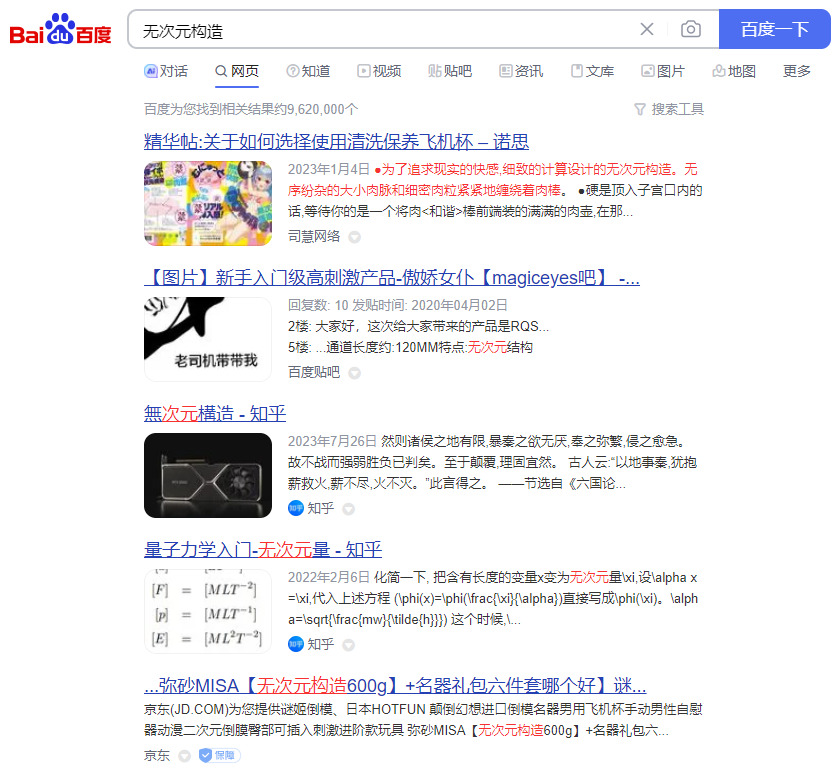This screenshot has width=839, height=773.
Task: Expand the arrow next to 京东
Action: pos(183,755)
